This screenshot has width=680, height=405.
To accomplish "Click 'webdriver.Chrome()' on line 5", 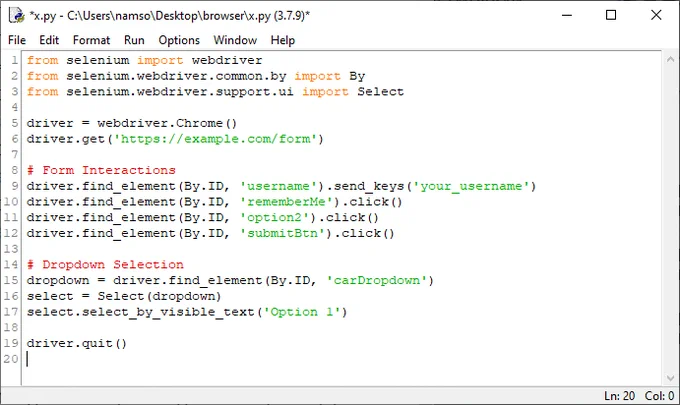I will coord(167,124).
